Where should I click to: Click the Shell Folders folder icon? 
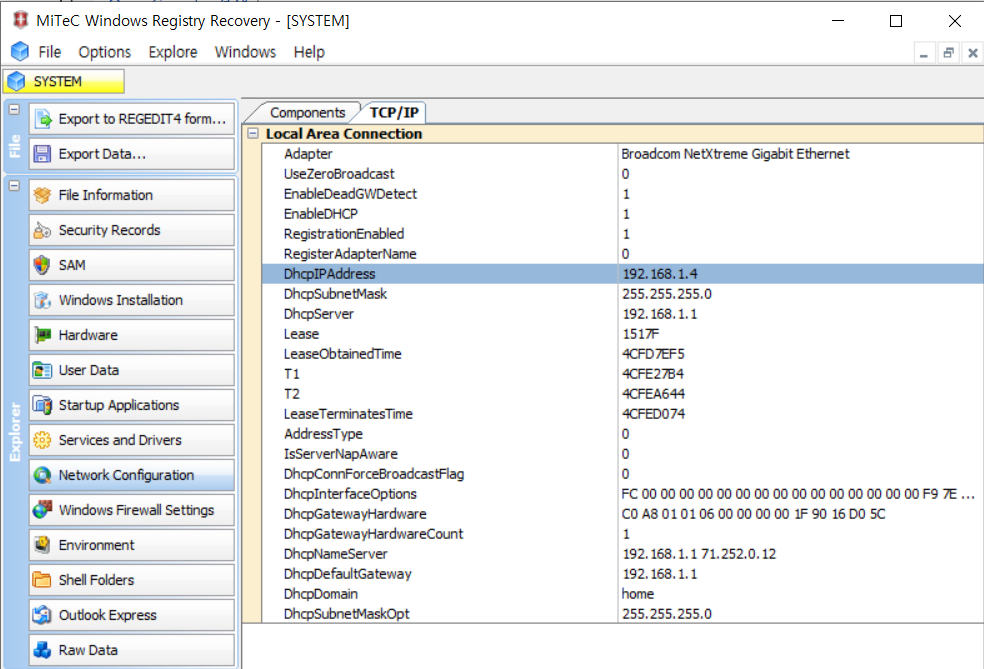tap(43, 580)
